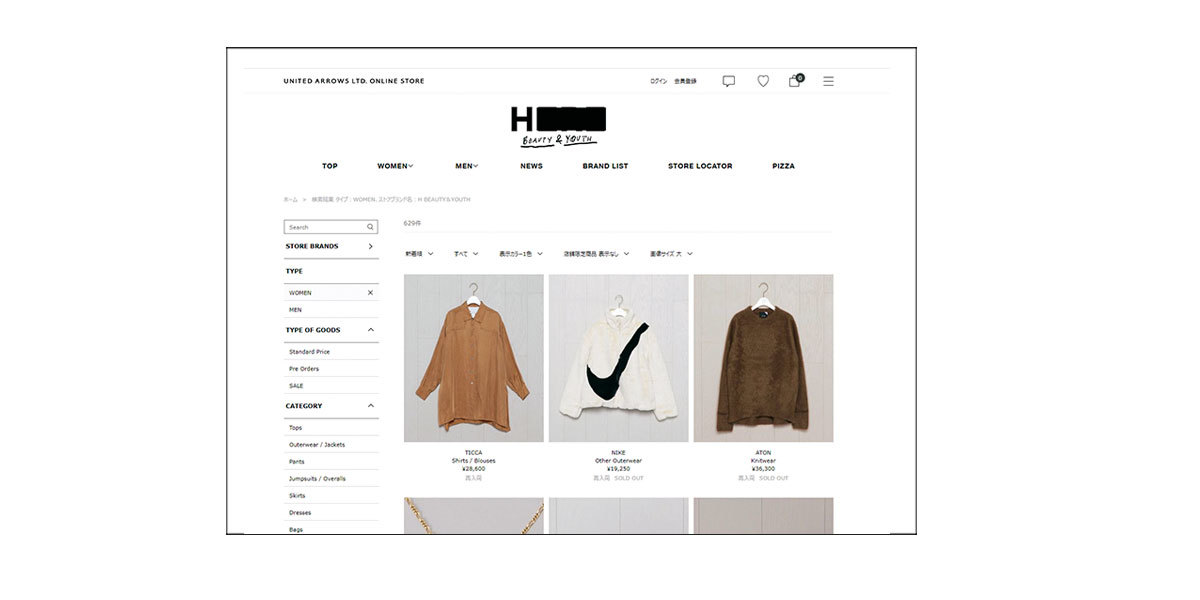Click the 629件 result count text
This screenshot has height=600, width=1200.
(x=413, y=223)
